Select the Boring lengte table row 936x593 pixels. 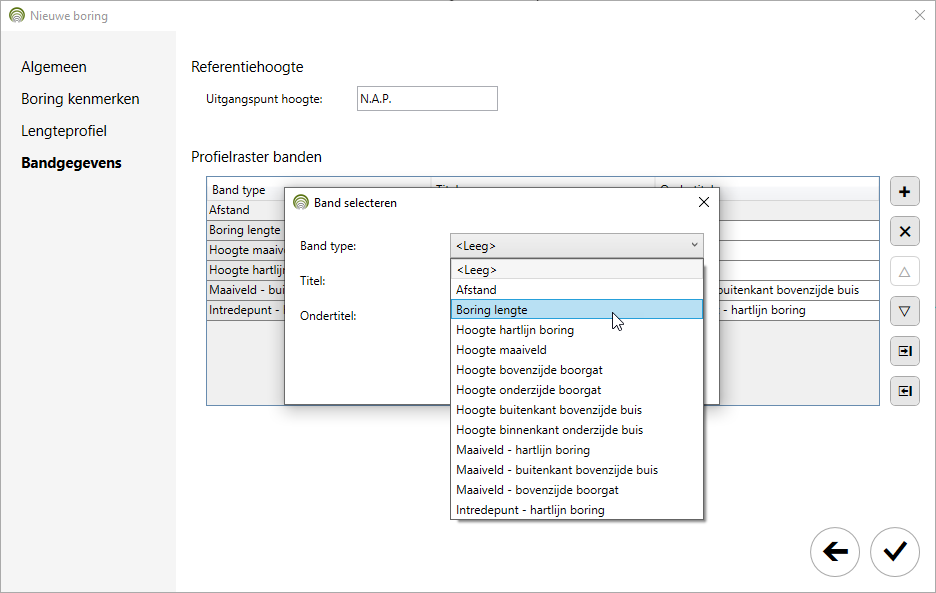(x=245, y=230)
